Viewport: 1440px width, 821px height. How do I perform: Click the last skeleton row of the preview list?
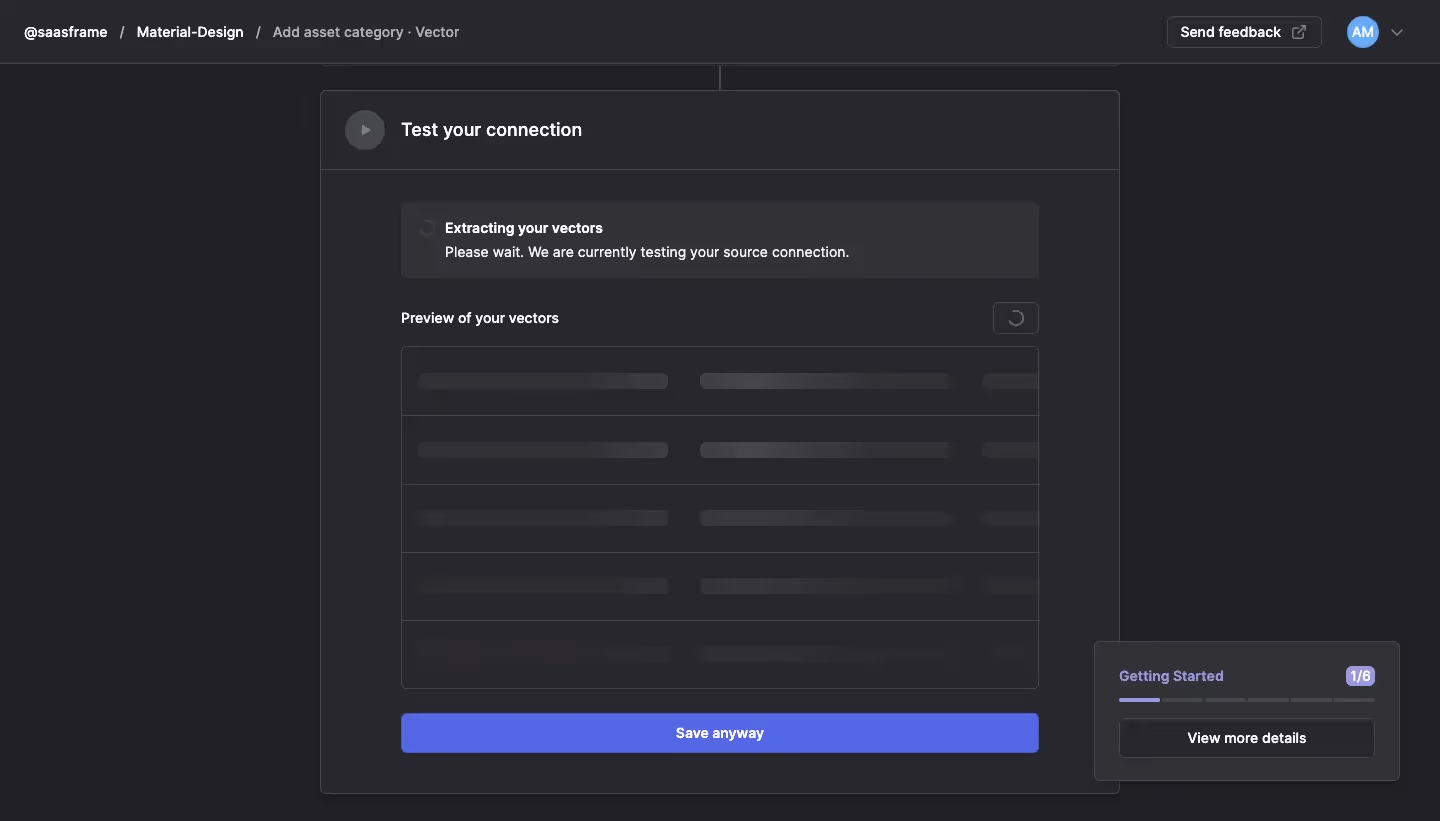[719, 655]
